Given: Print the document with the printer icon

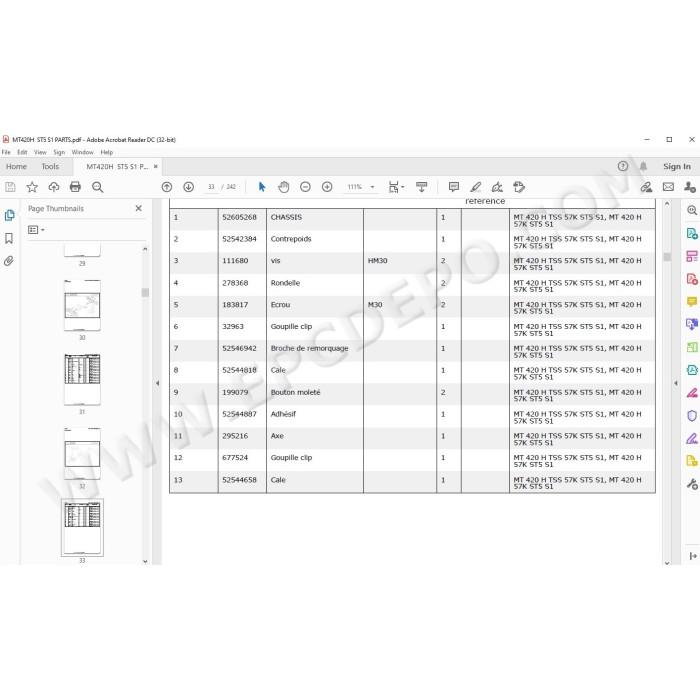Looking at the screenshot, I should (75, 187).
